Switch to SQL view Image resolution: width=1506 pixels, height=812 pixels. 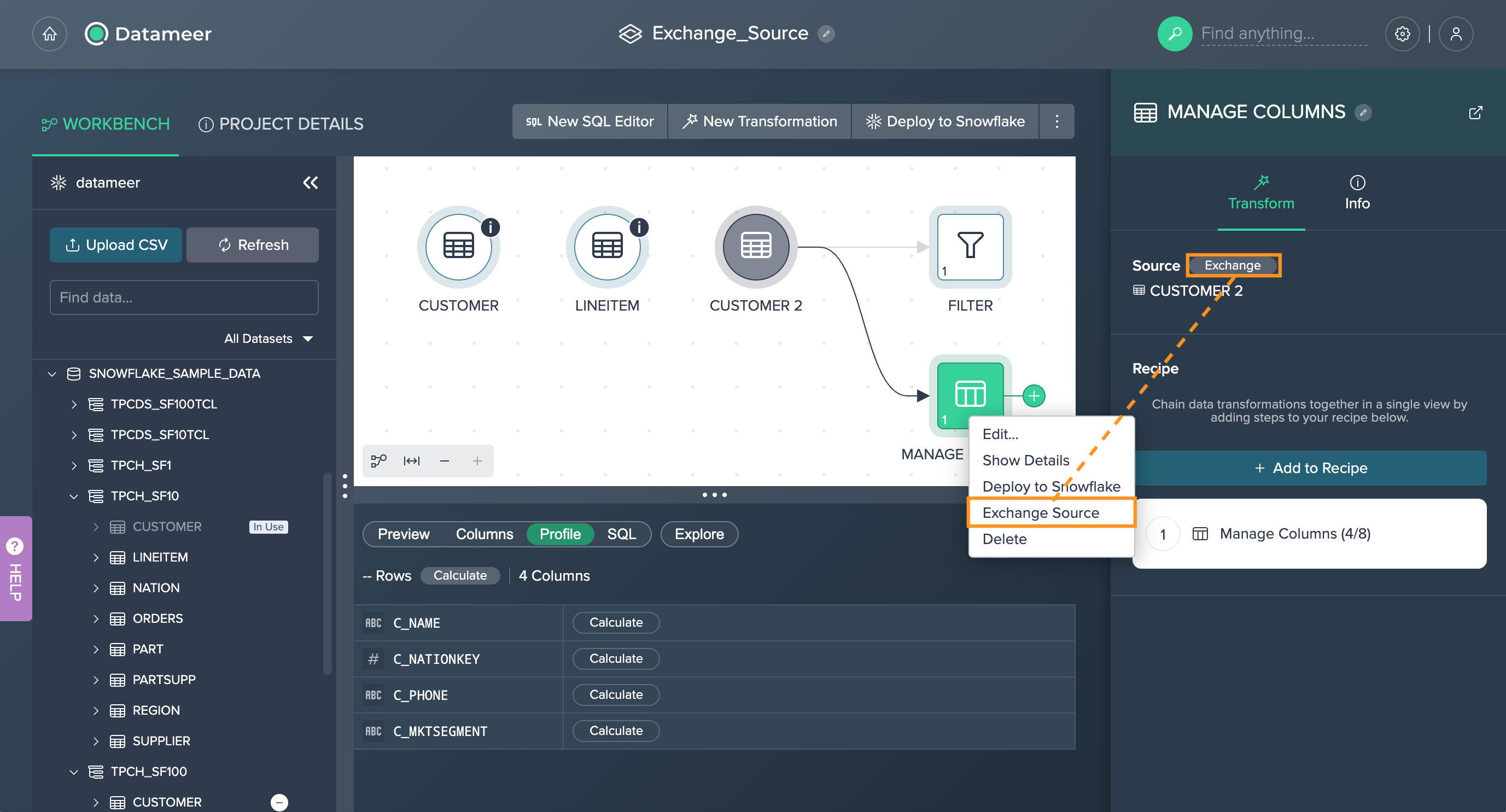click(621, 534)
